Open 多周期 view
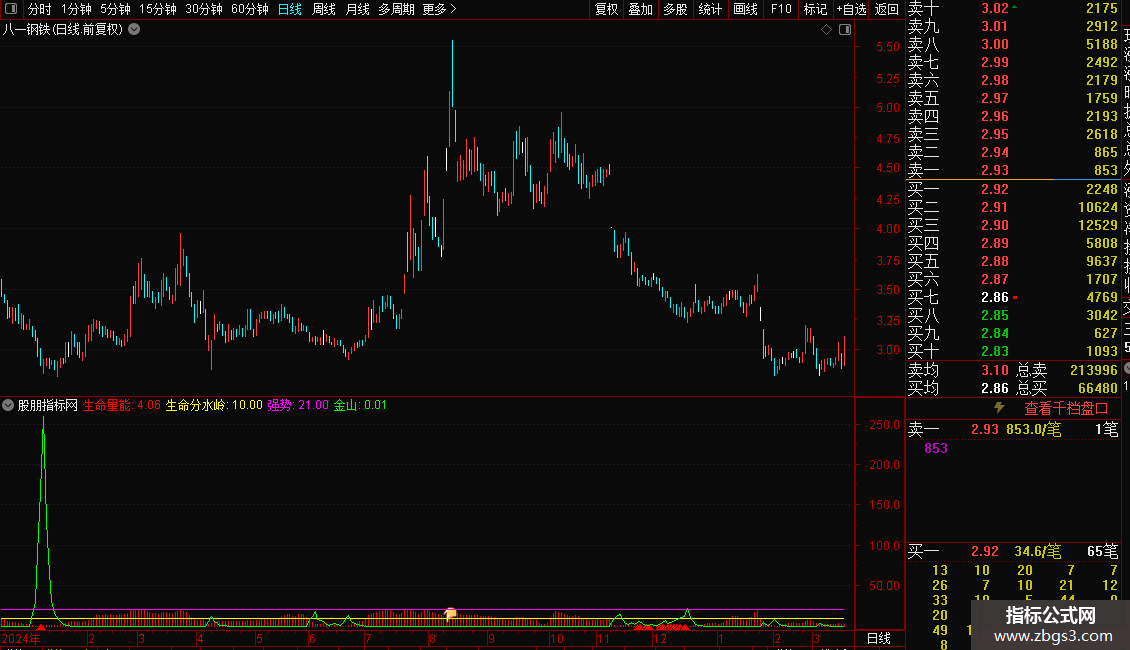 tap(396, 9)
